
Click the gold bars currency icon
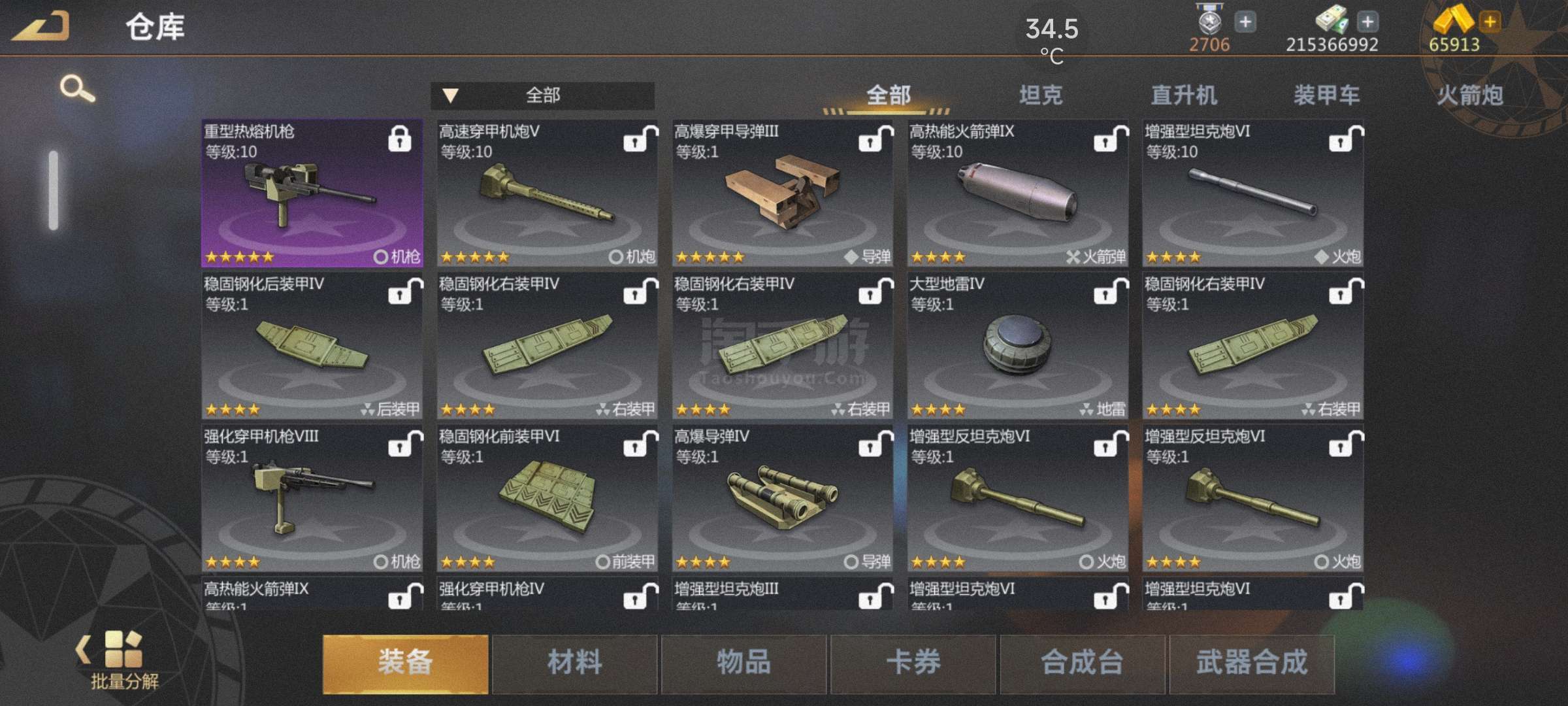pos(1453,18)
